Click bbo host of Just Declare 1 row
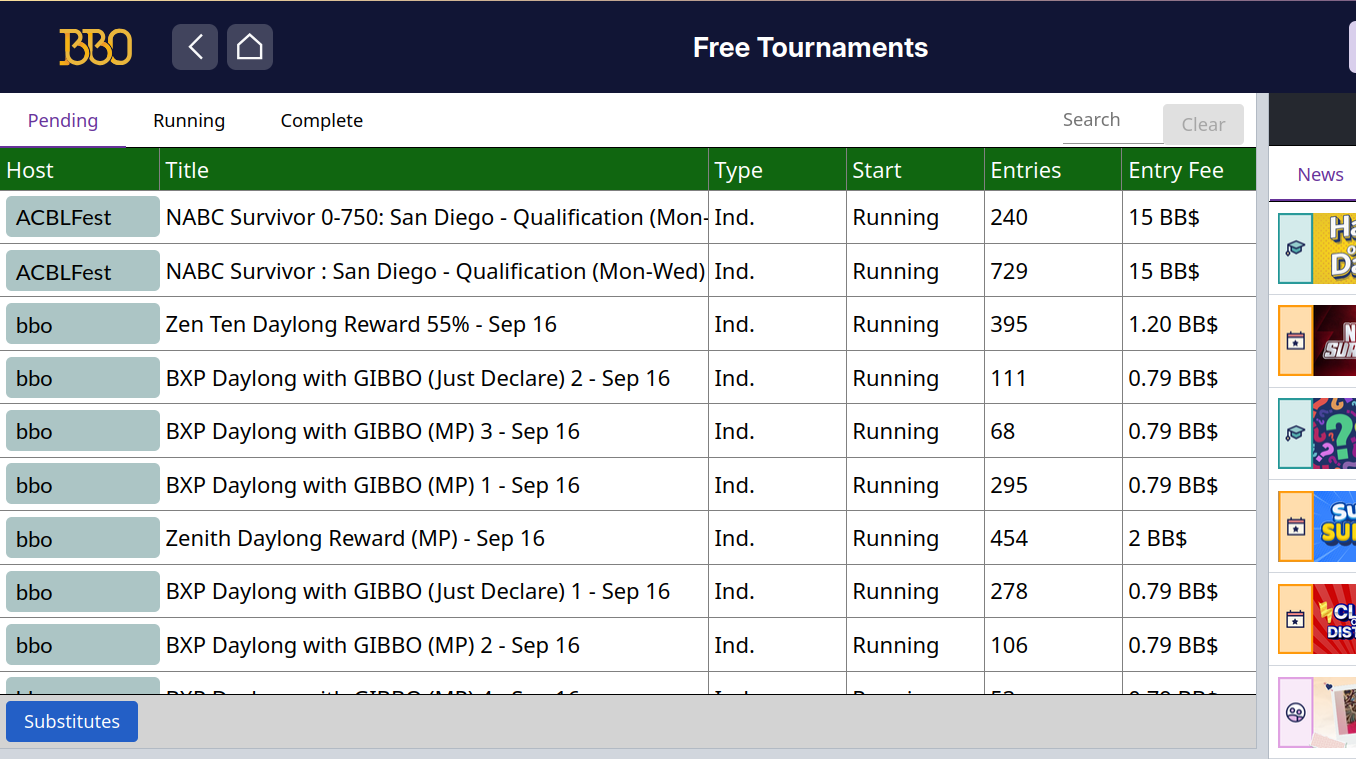The image size is (1356, 759). pyautogui.click(x=83, y=592)
